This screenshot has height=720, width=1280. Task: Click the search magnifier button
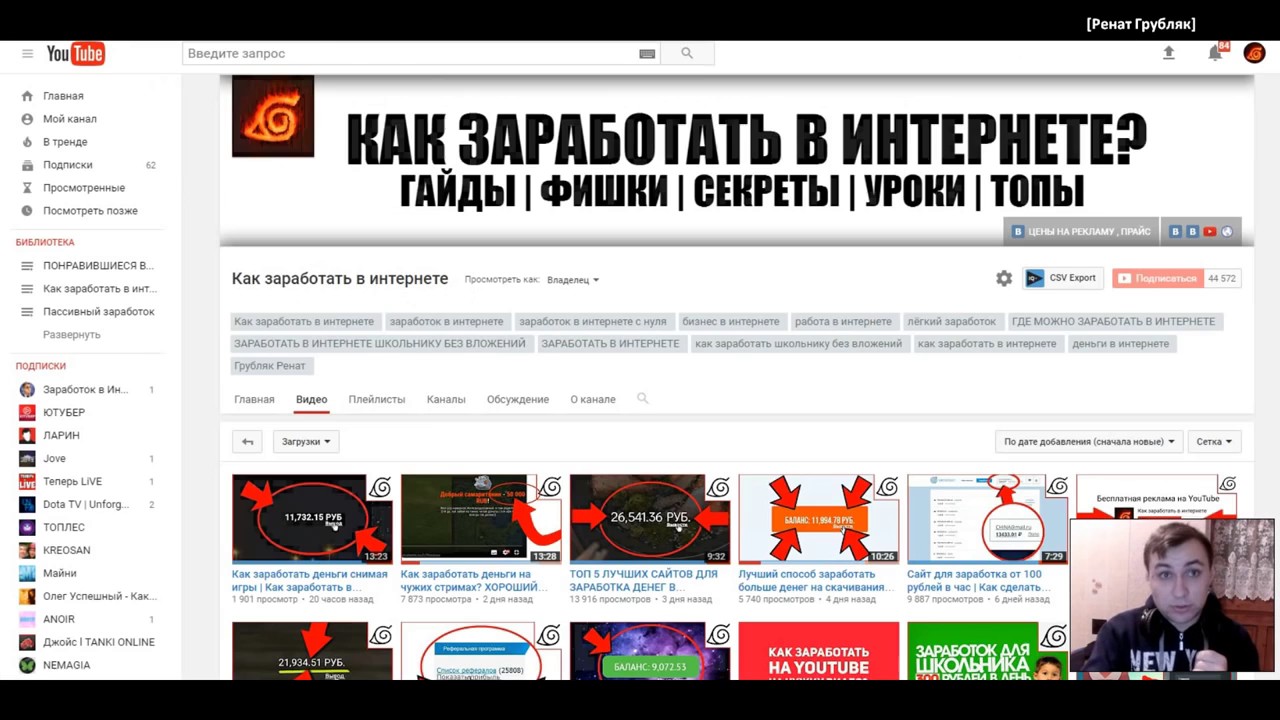pyautogui.click(x=687, y=53)
